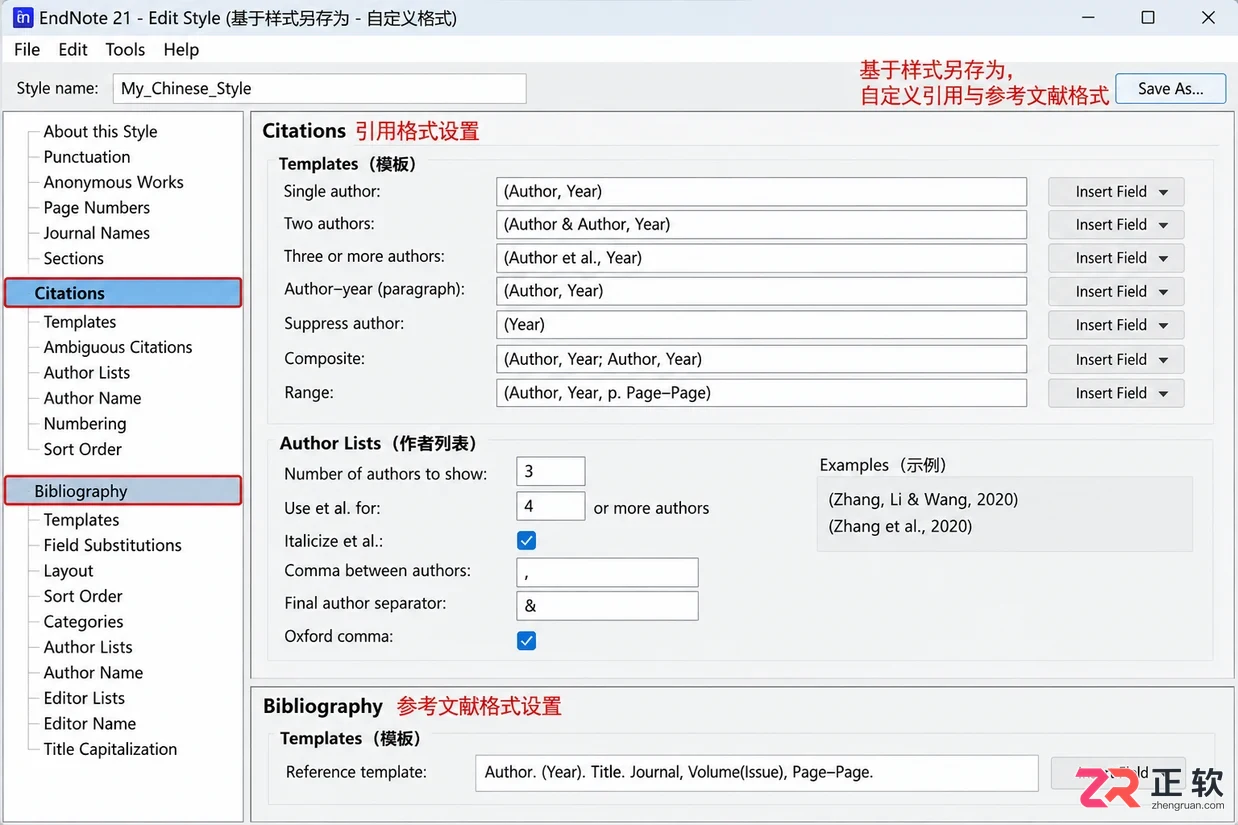This screenshot has width=1238, height=825.
Task: Click the EndNote app icon in title bar
Action: pos(23,17)
